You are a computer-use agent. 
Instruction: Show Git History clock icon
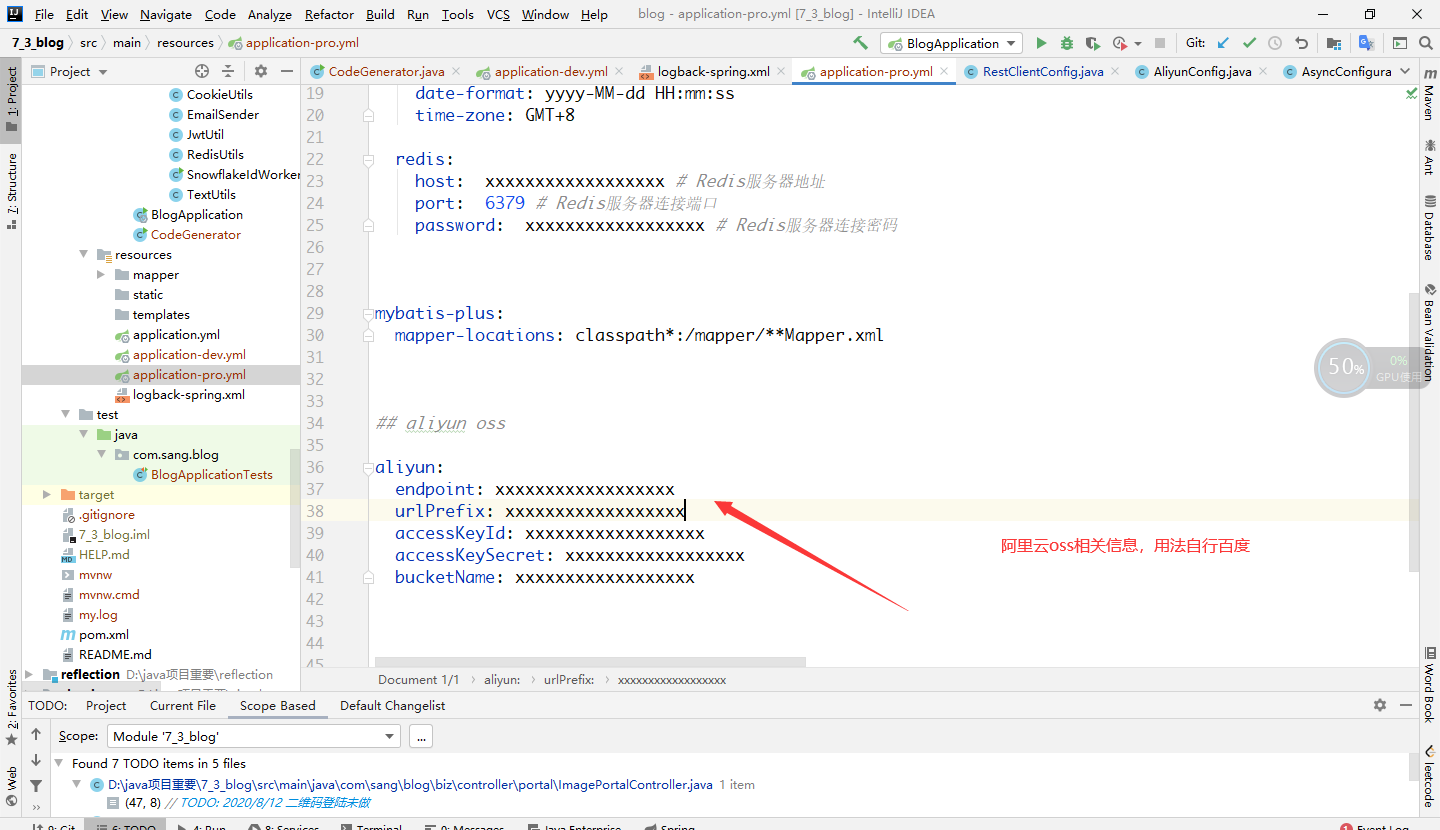[x=1275, y=43]
